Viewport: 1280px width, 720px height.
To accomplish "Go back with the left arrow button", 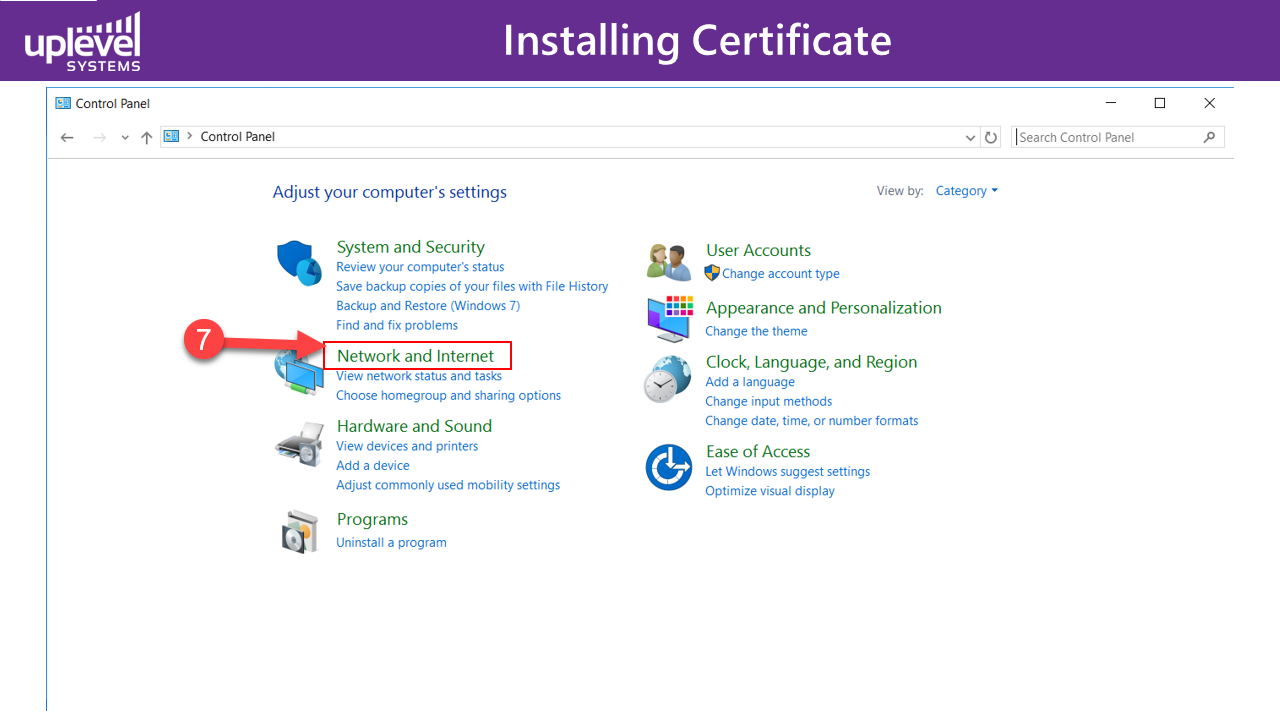I will point(67,137).
